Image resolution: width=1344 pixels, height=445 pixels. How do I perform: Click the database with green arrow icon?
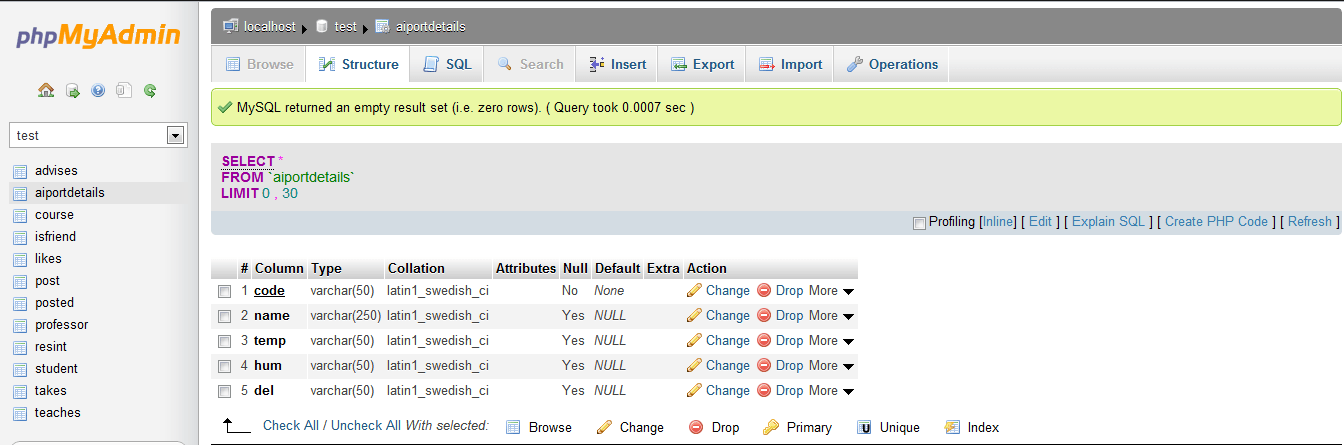pos(72,90)
